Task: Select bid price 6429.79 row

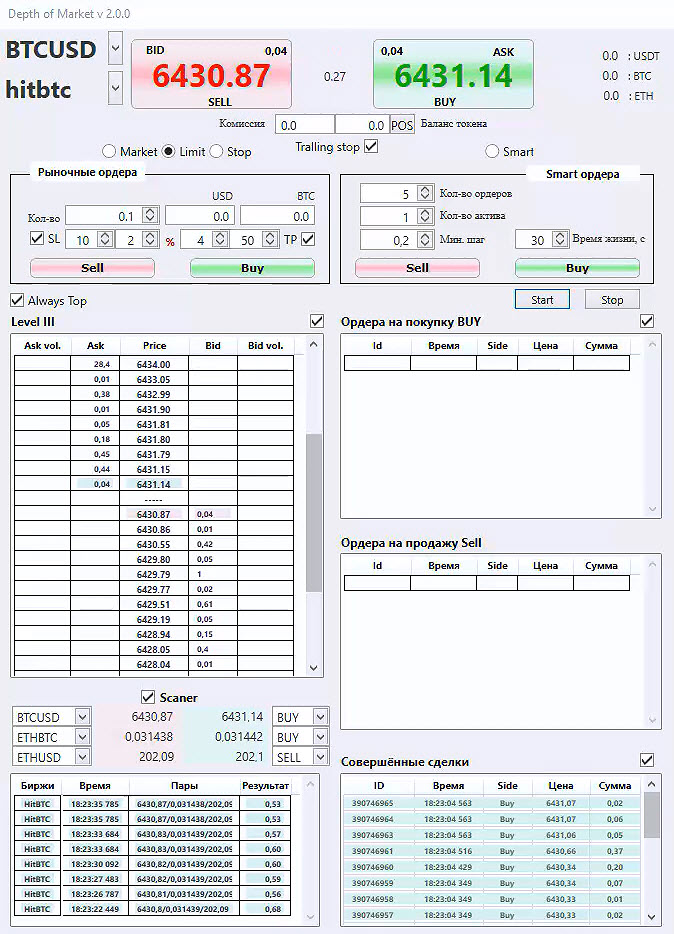Action: 154,574
